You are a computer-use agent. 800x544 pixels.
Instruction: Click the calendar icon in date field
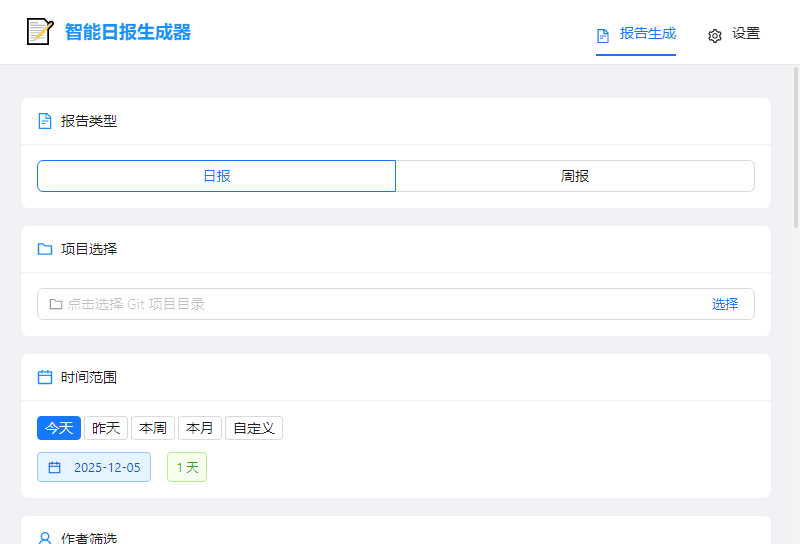tap(55, 467)
